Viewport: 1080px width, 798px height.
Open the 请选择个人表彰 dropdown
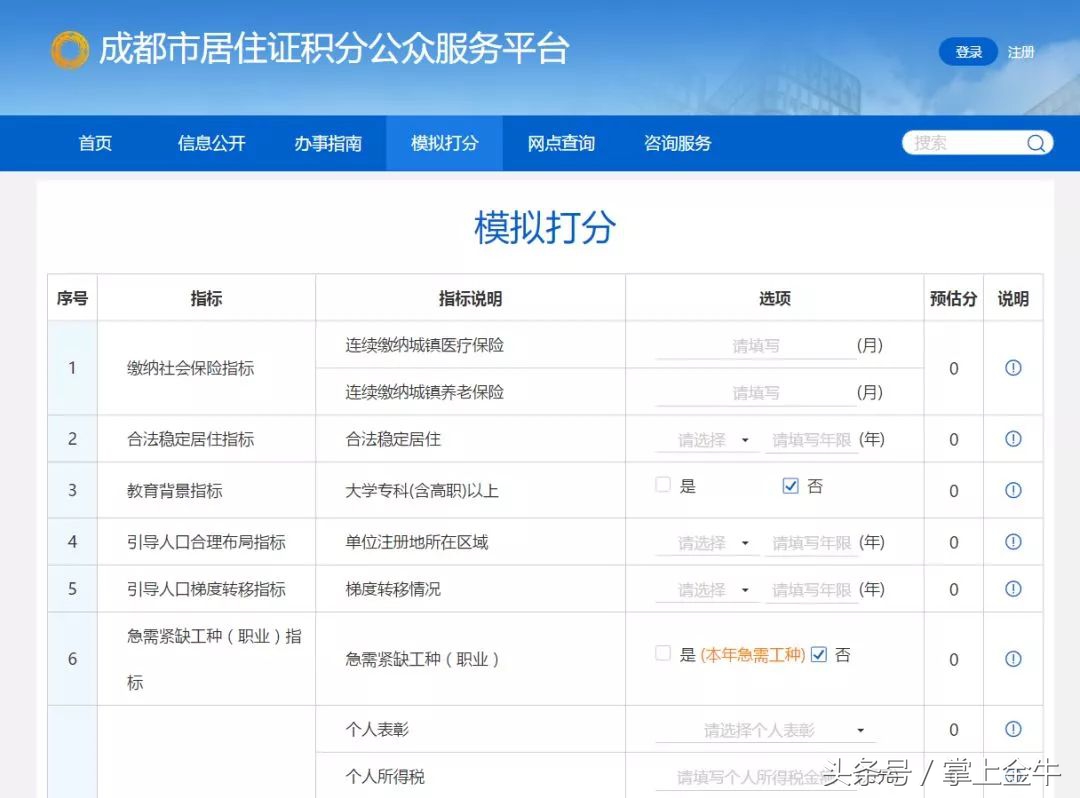765,729
